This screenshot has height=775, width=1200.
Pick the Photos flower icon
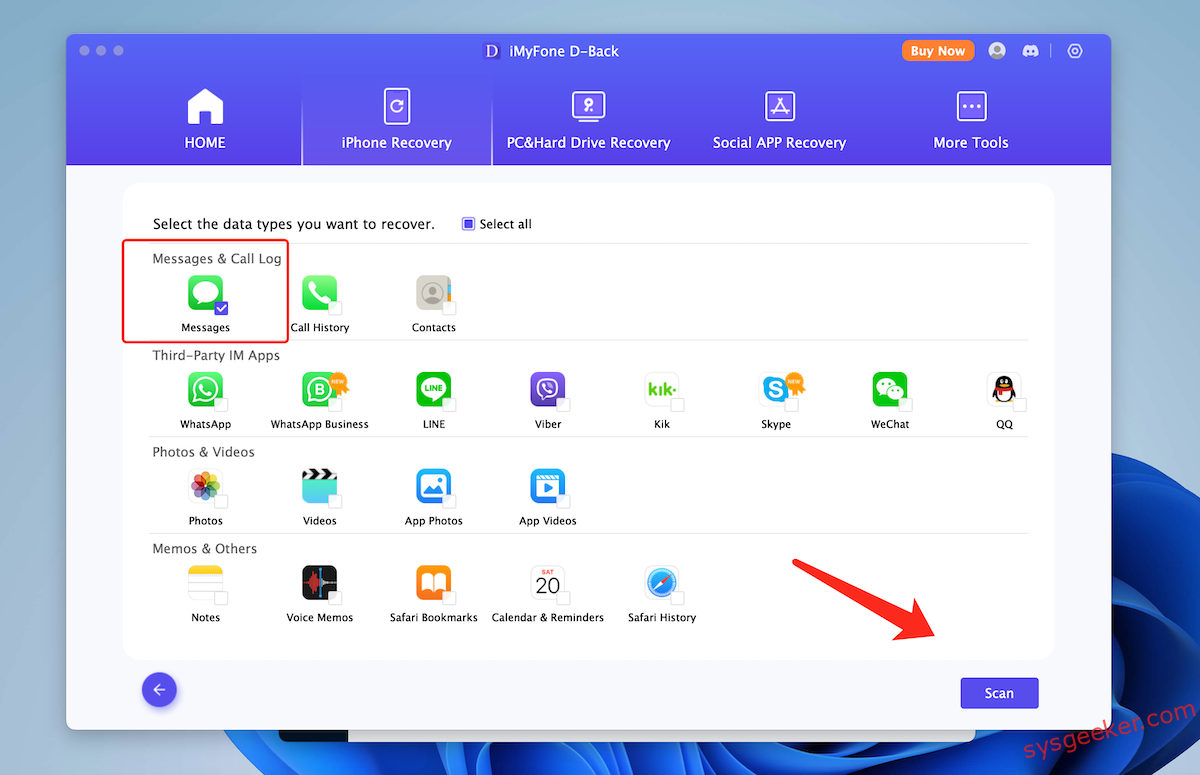pos(206,487)
